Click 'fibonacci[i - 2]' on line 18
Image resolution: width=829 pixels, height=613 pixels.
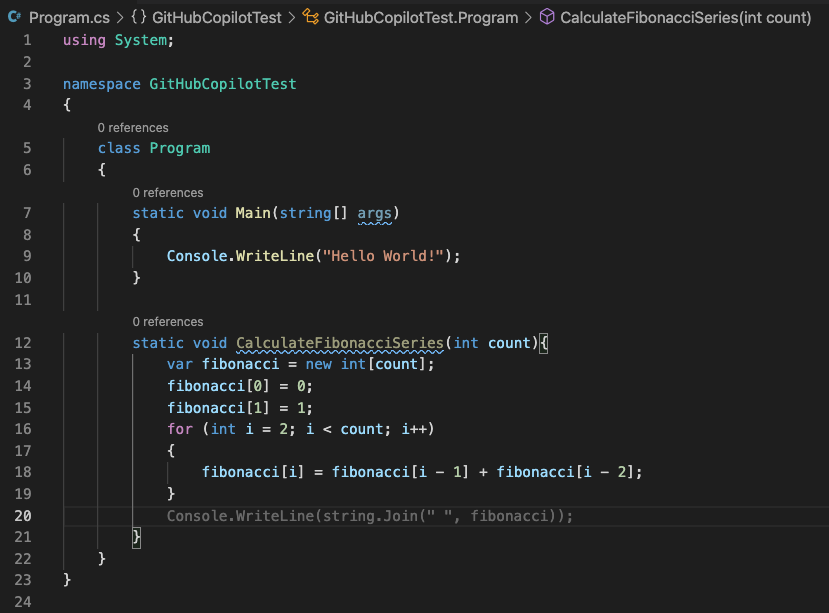565,472
